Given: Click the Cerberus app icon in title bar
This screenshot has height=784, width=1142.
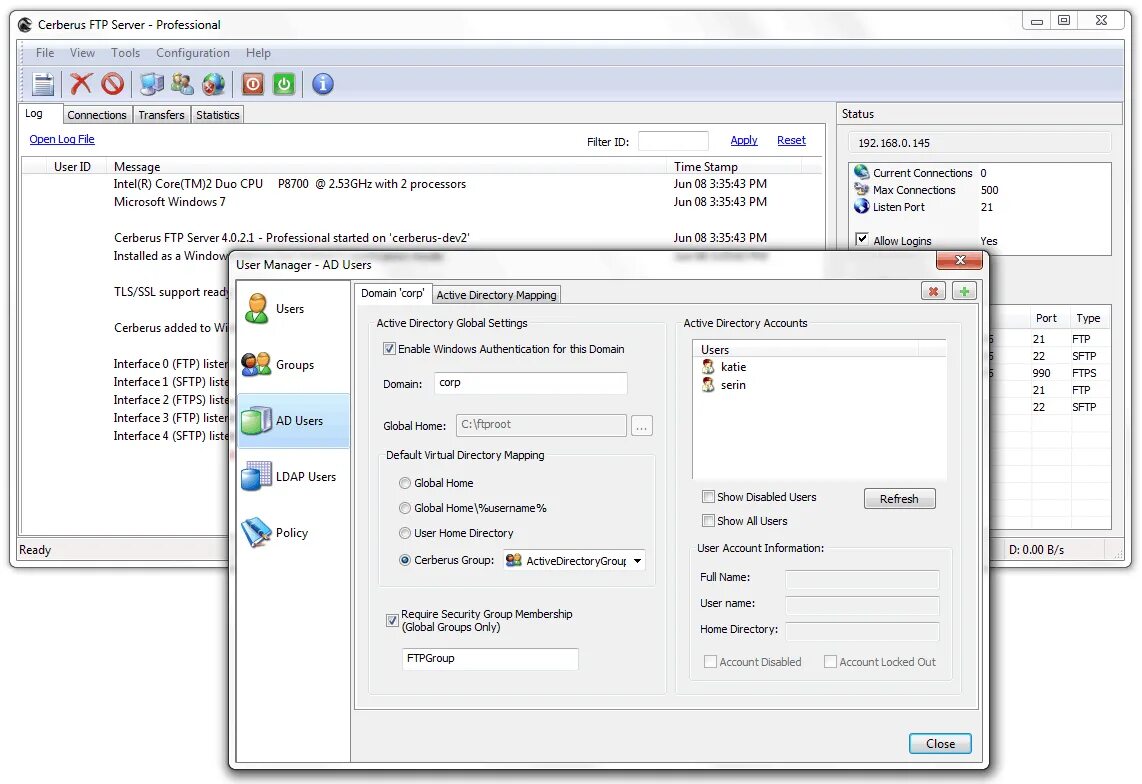Looking at the screenshot, I should coord(25,25).
